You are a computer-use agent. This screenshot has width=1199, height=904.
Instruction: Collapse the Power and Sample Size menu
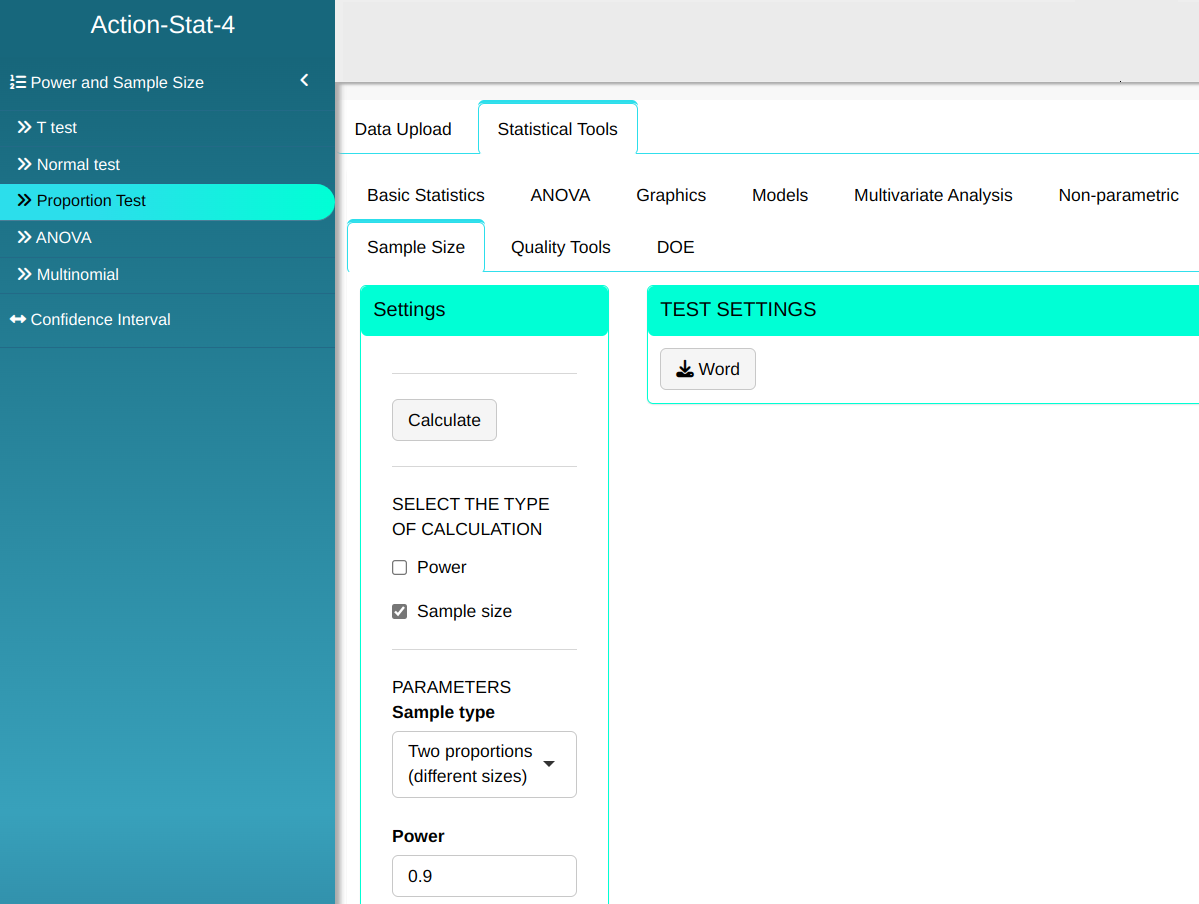pyautogui.click(x=304, y=81)
